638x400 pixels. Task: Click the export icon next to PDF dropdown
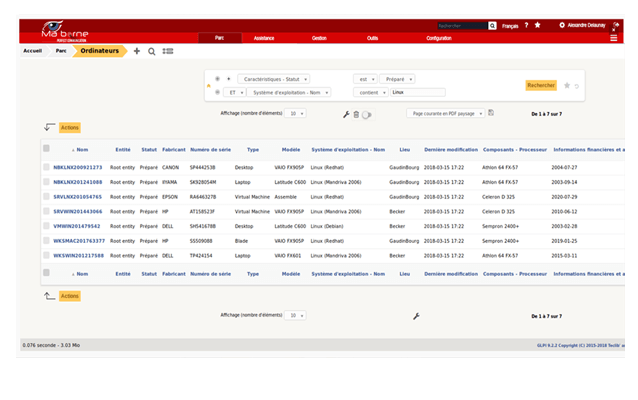(491, 113)
